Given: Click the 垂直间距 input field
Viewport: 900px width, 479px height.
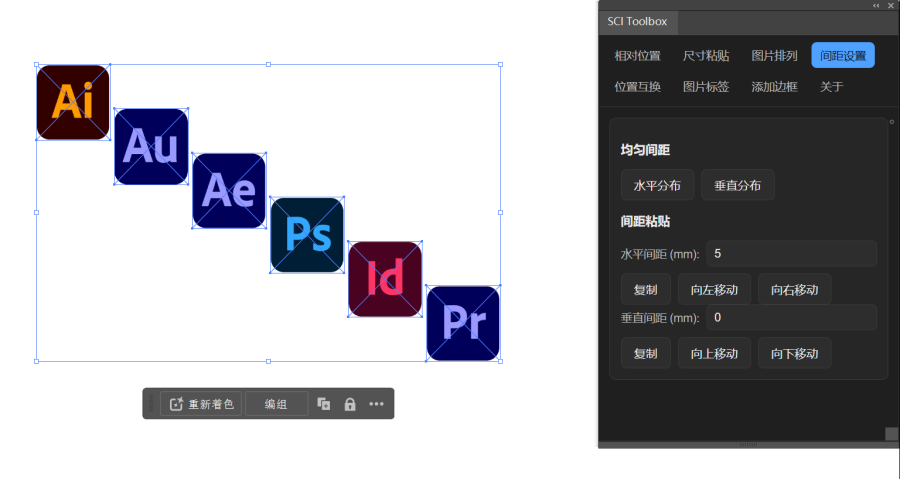Looking at the screenshot, I should [x=792, y=317].
